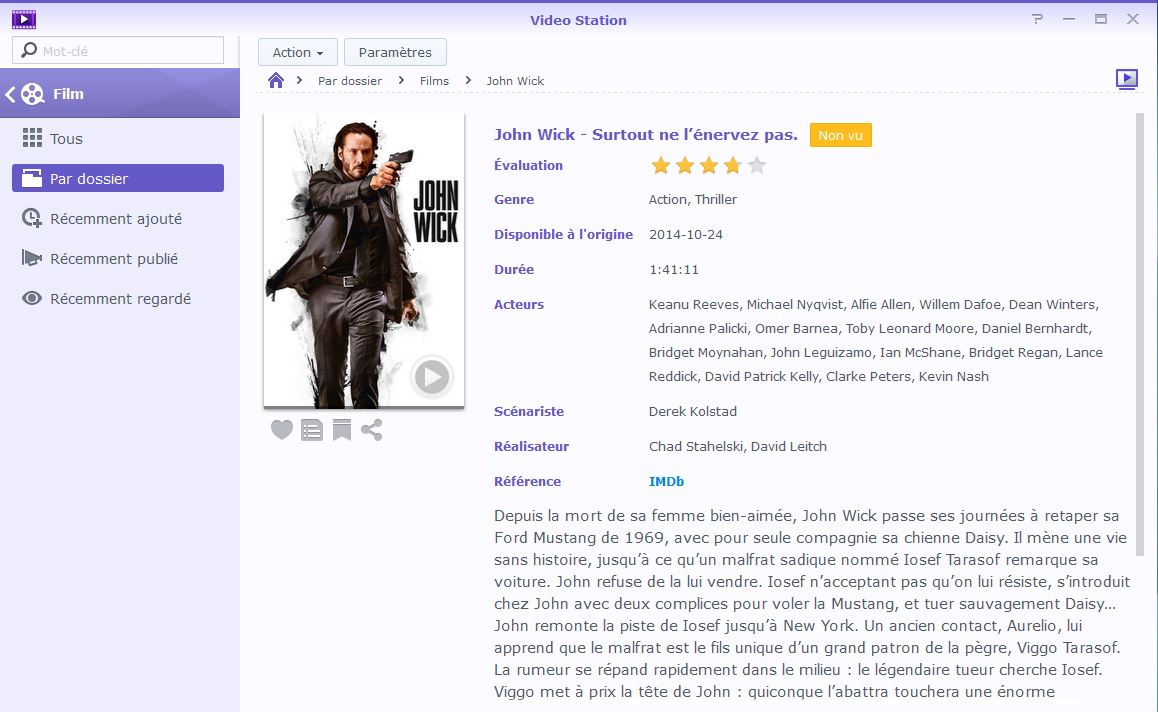Show all movies via Tous
This screenshot has width=1158, height=712.
point(118,139)
